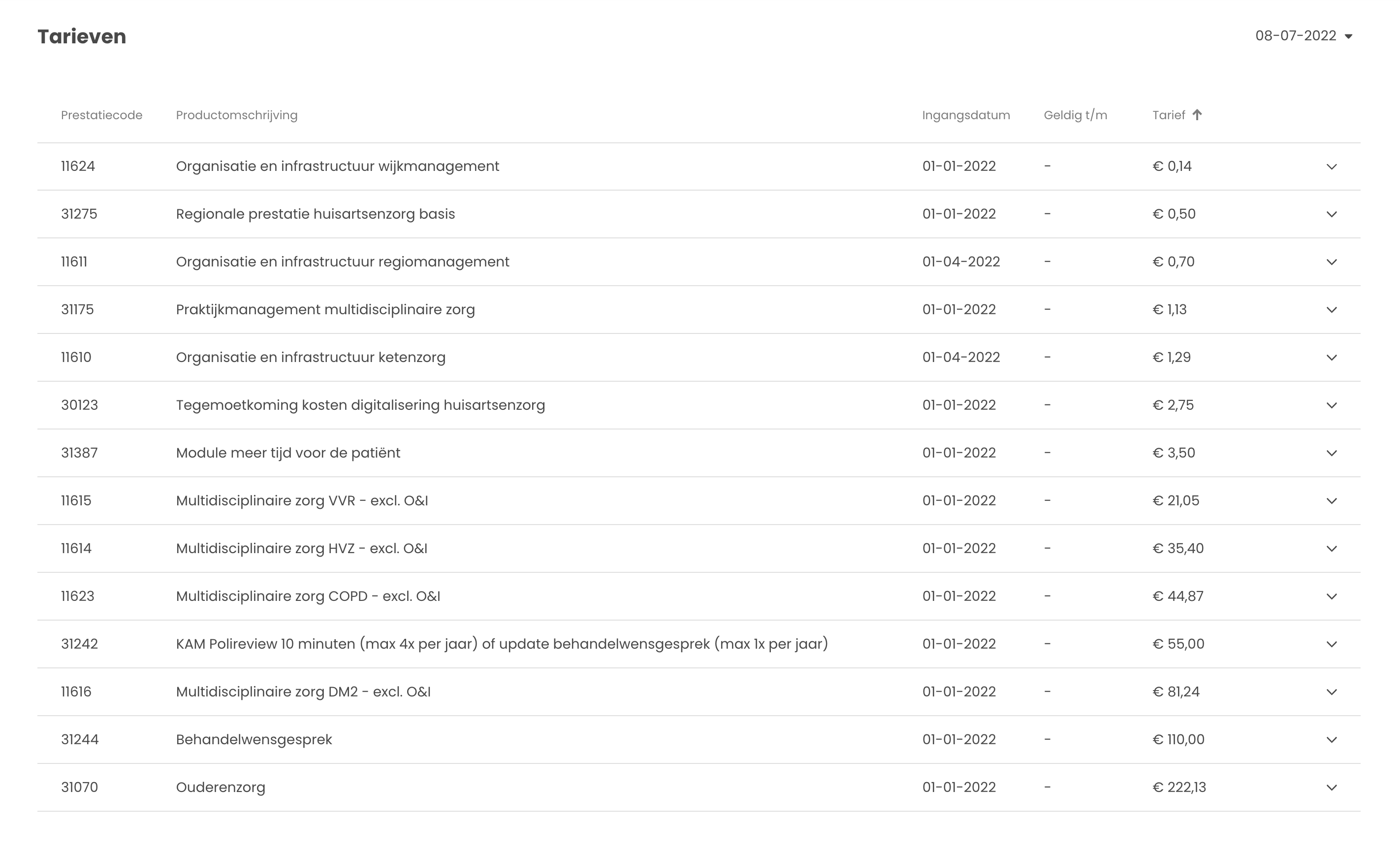Expand Module meer tijd voor de patiënt chevron
Image resolution: width=1400 pixels, height=859 pixels.
[x=1331, y=453]
